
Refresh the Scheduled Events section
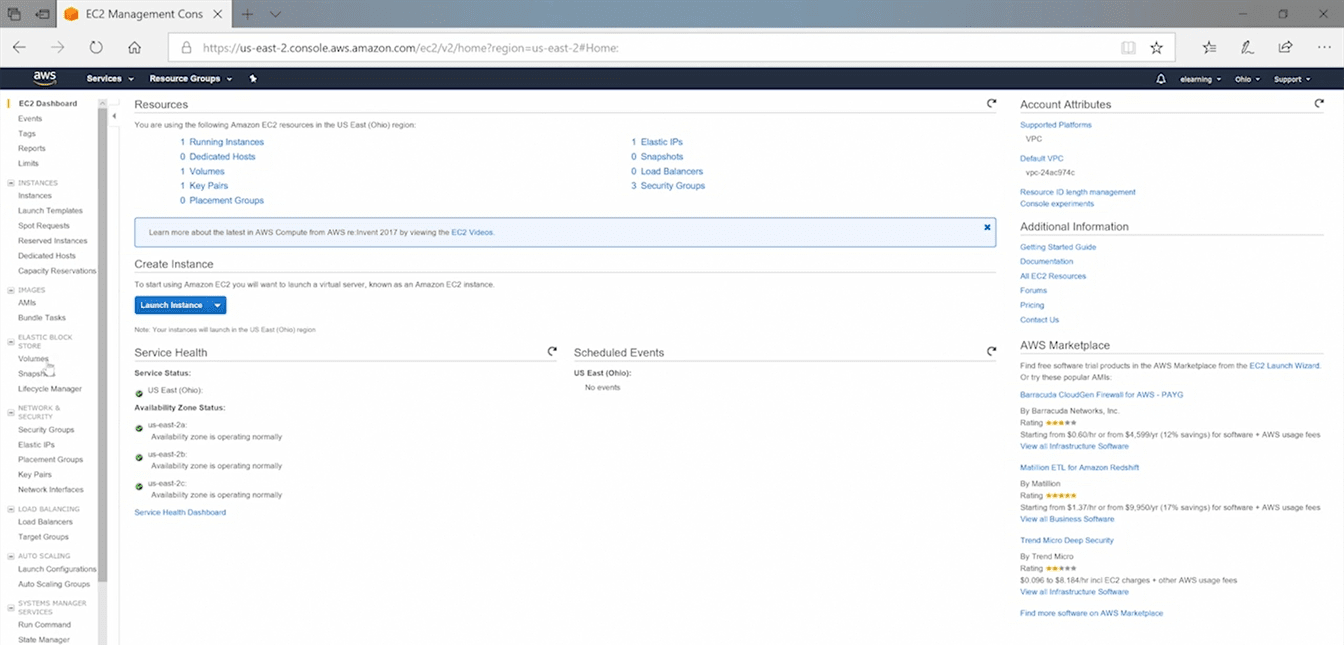[991, 352]
